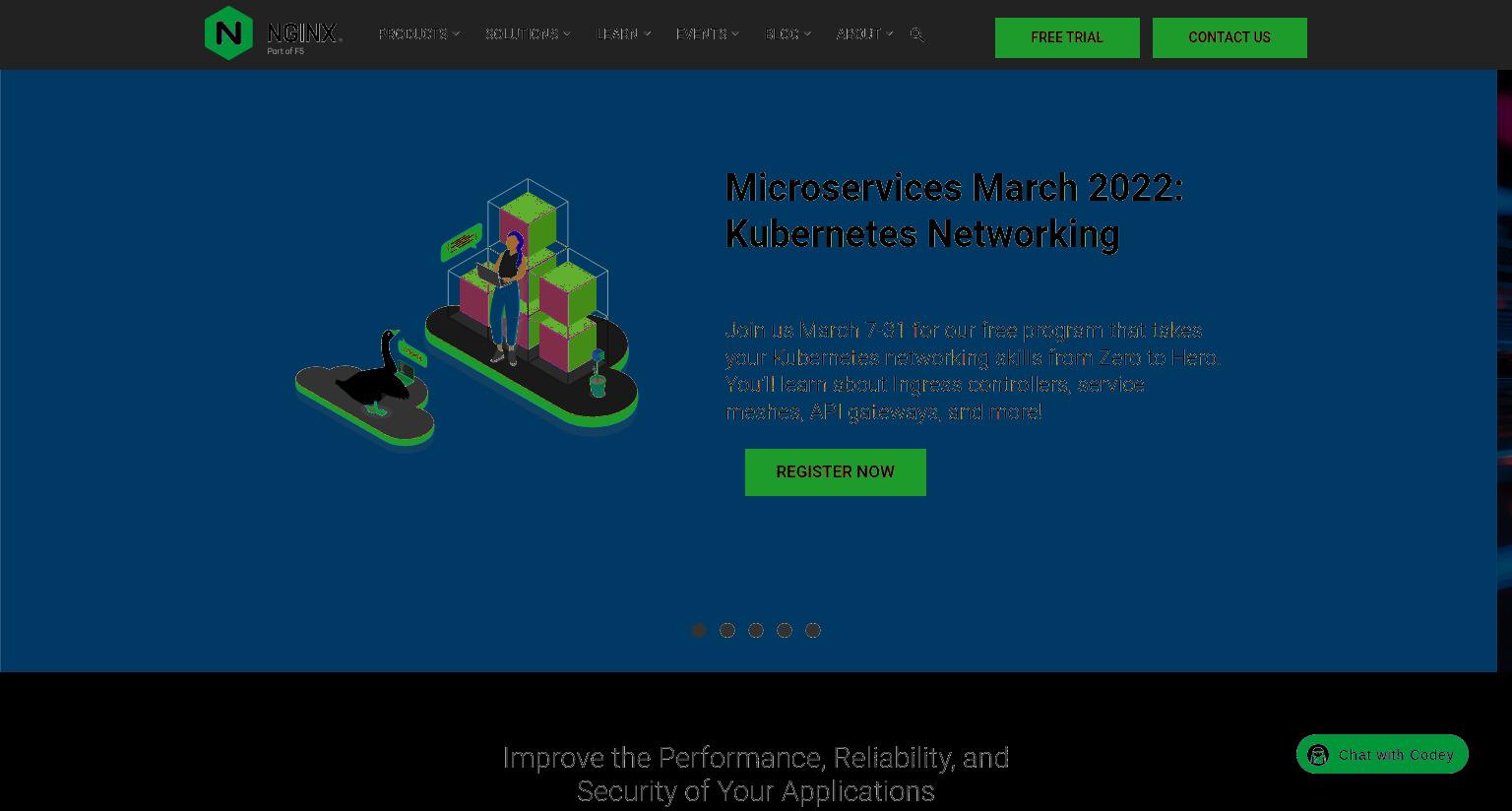Screen dimensions: 1512x811
Task: Expand the Solutions dropdown chevron
Action: click(x=567, y=34)
